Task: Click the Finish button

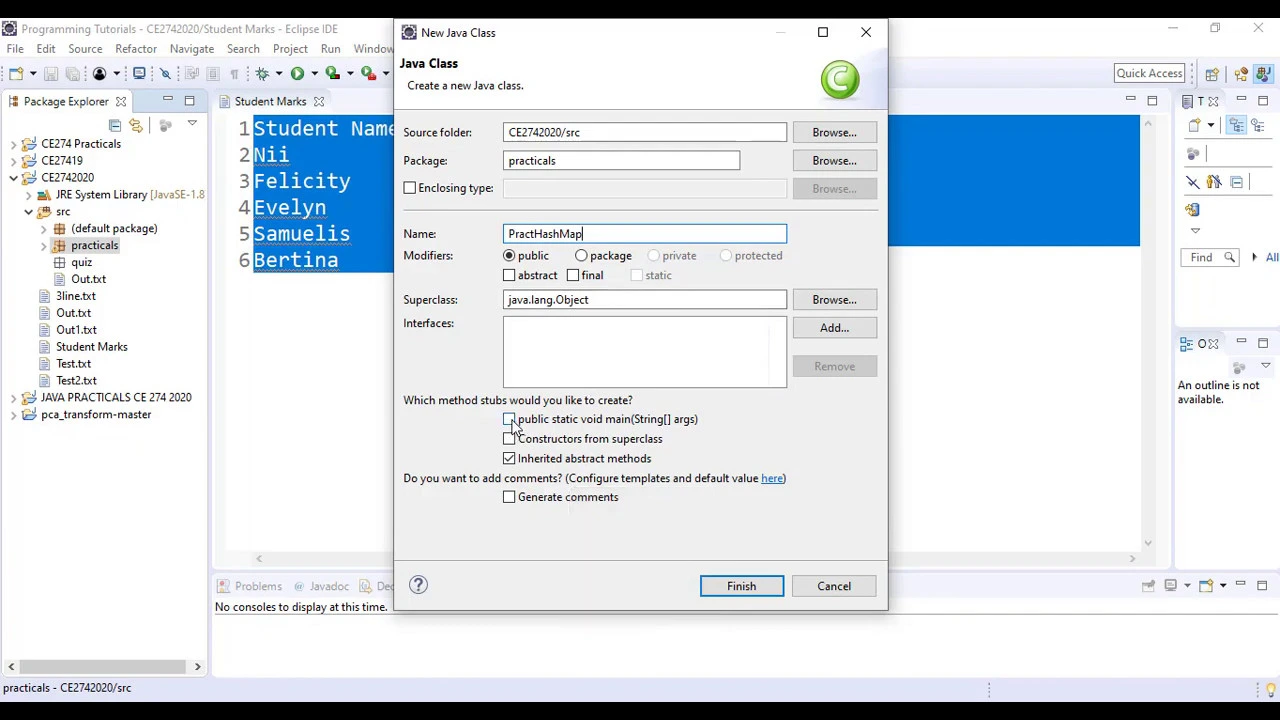Action: point(741,586)
